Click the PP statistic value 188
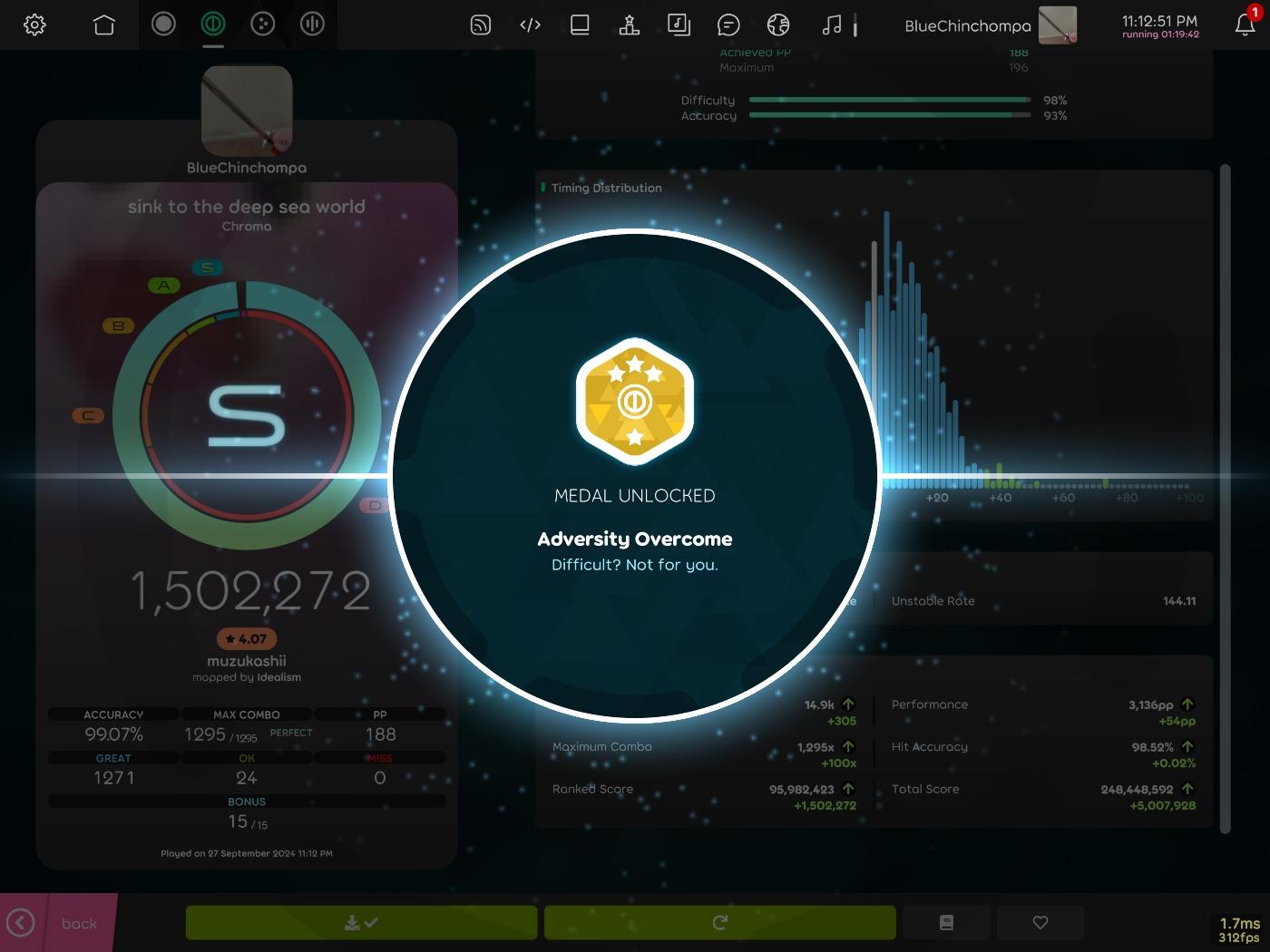The image size is (1270, 952). [x=381, y=734]
